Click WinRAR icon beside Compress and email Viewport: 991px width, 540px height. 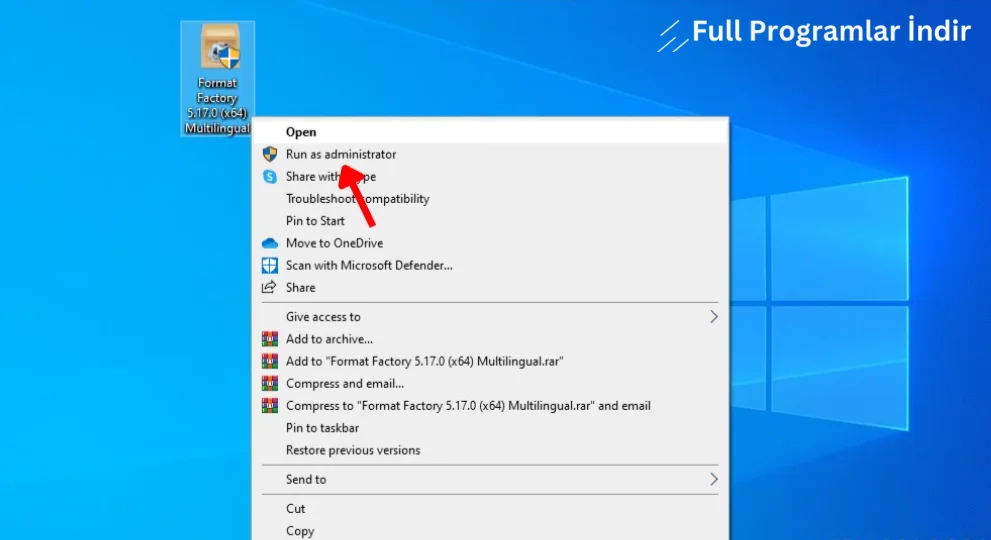tap(270, 383)
